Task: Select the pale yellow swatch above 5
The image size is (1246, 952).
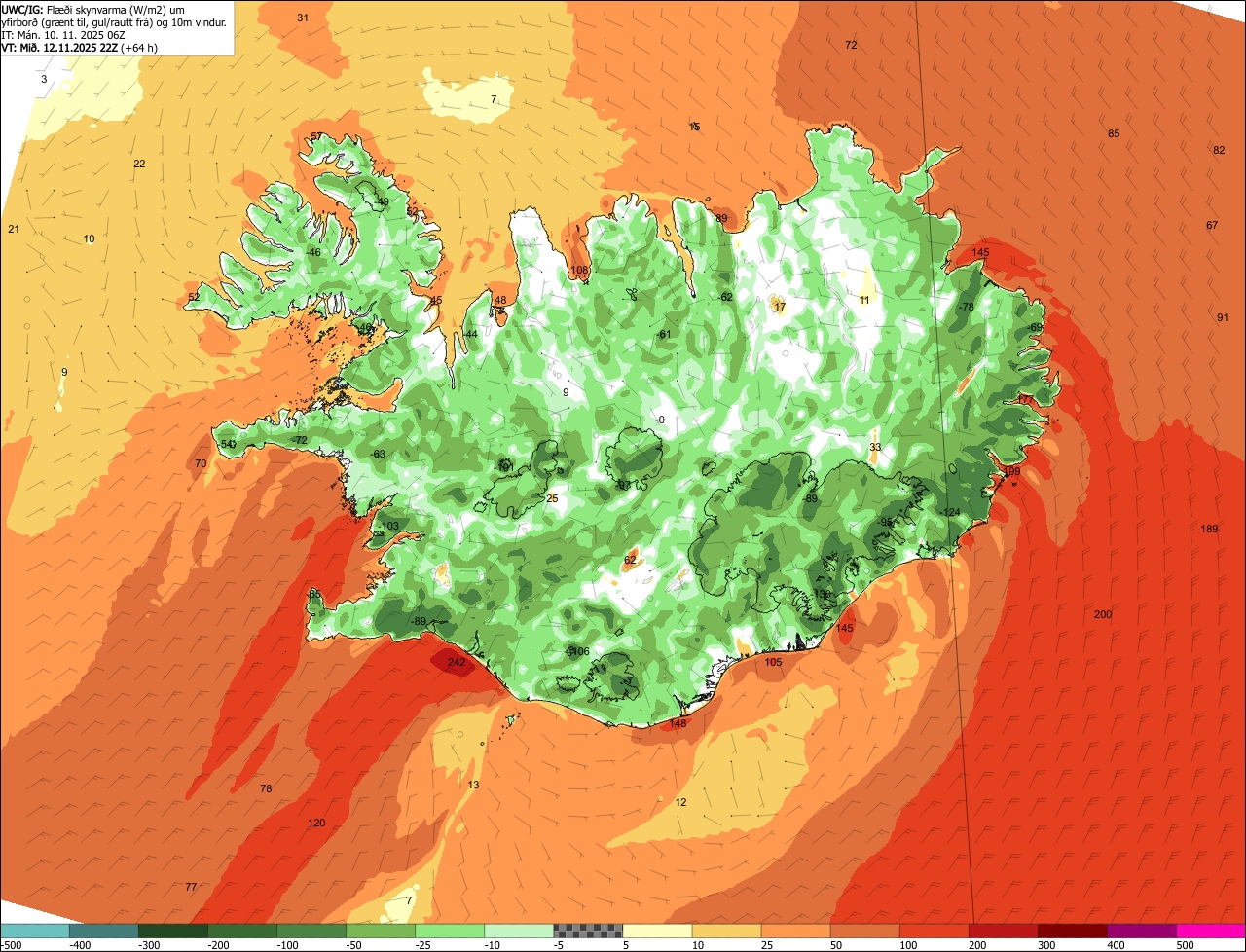Action: pos(657,931)
